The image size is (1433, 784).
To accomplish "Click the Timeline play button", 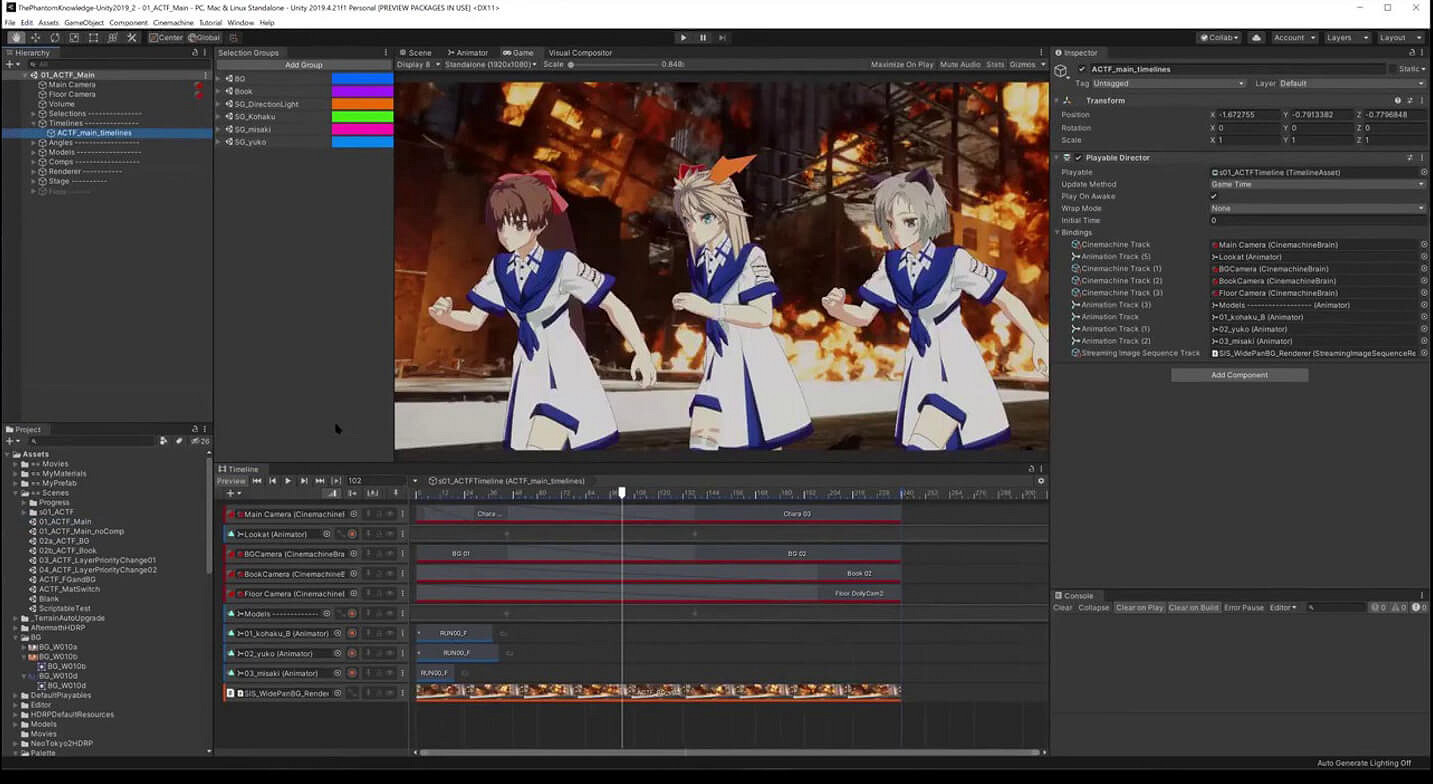I will [288, 481].
